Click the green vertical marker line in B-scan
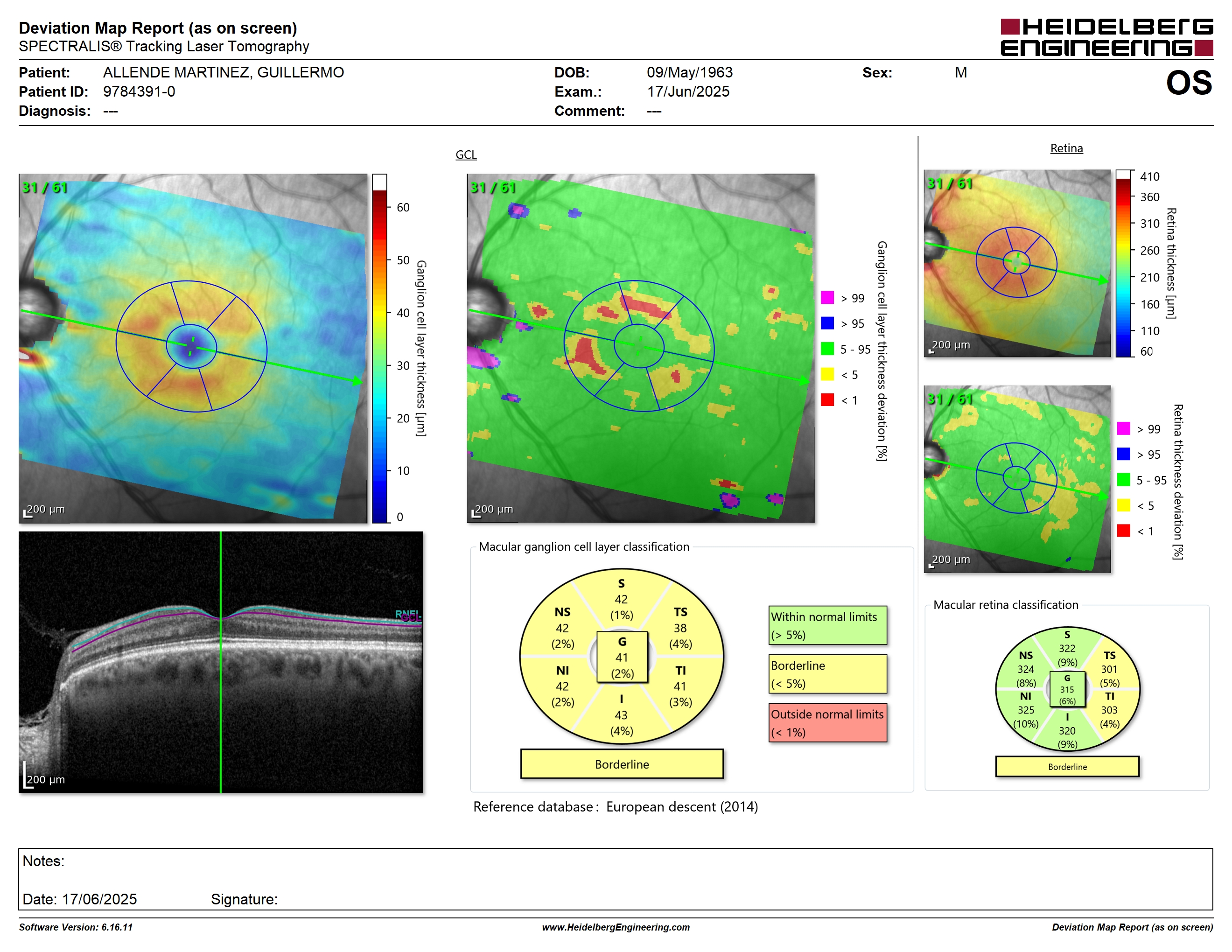The height and width of the screenshot is (952, 1232). click(221, 662)
